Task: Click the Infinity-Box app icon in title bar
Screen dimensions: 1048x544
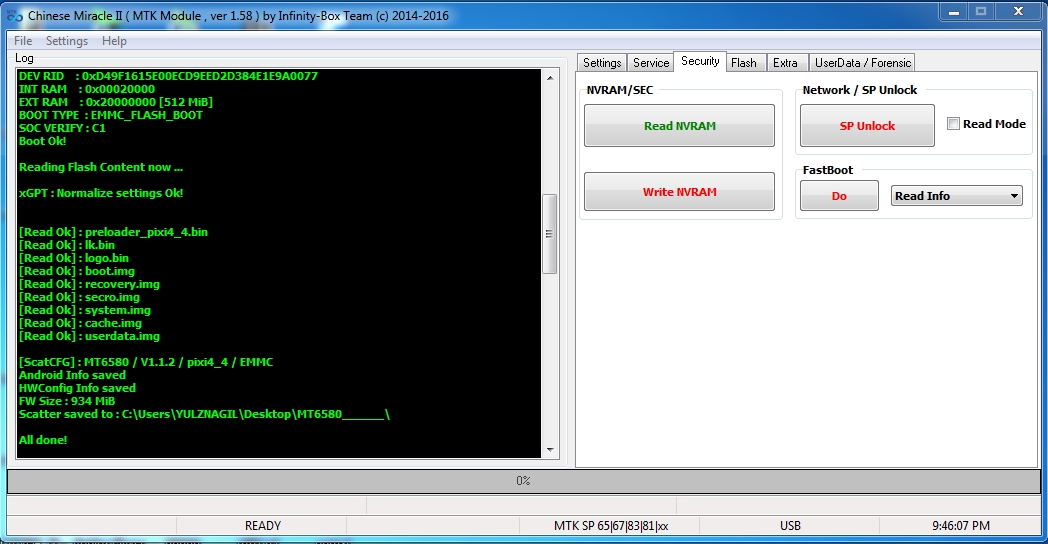Action: (x=15, y=15)
